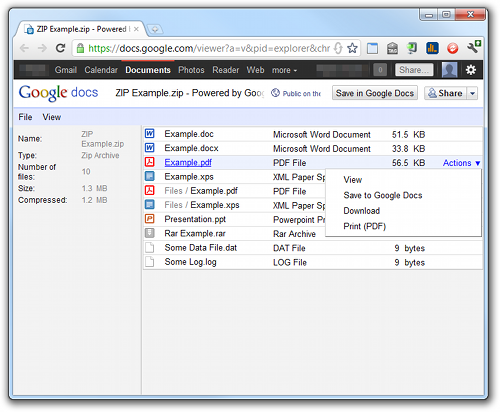Open the File menu
Screen dimensions: 500x412
25,117
